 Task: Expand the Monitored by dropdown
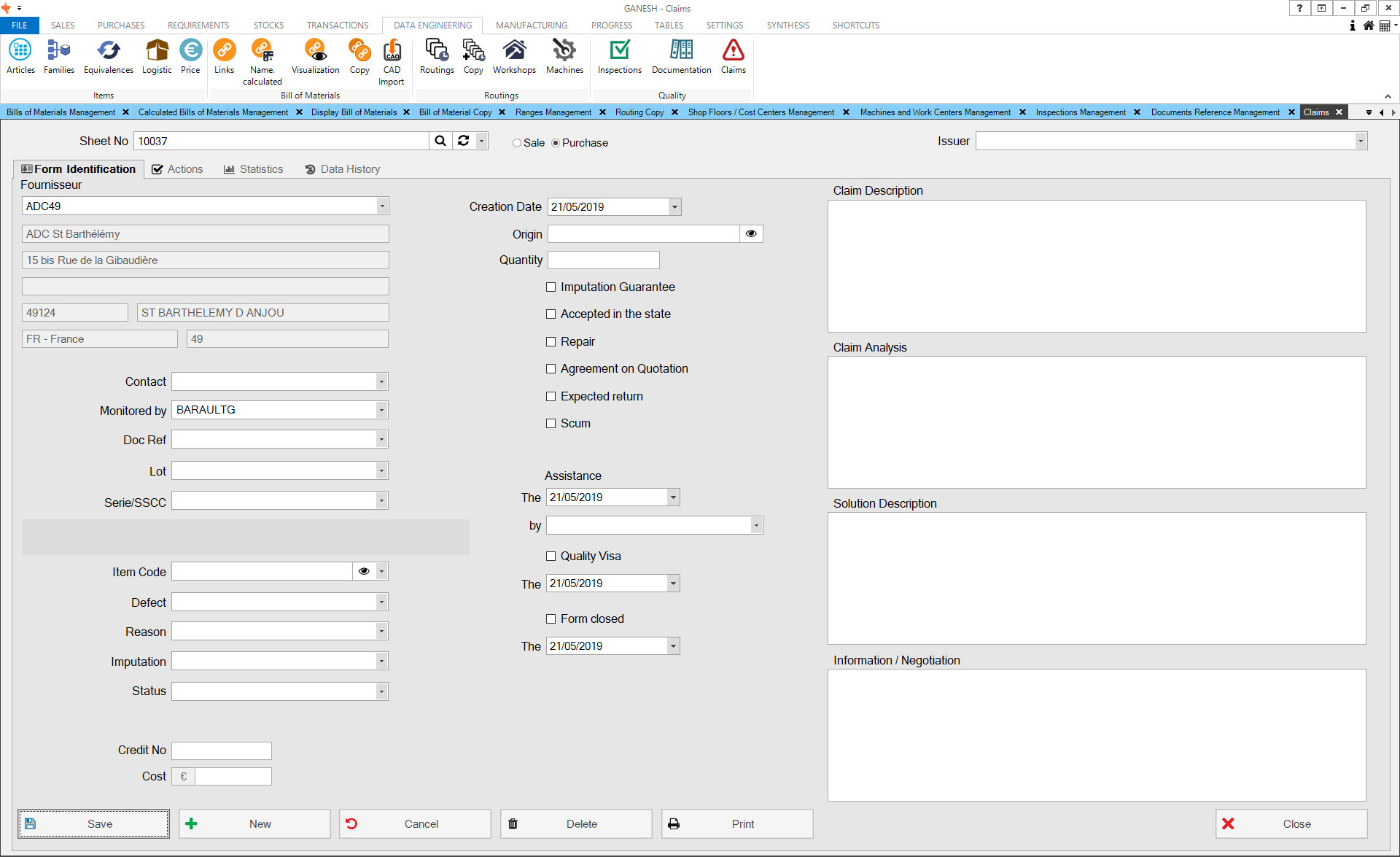point(381,410)
